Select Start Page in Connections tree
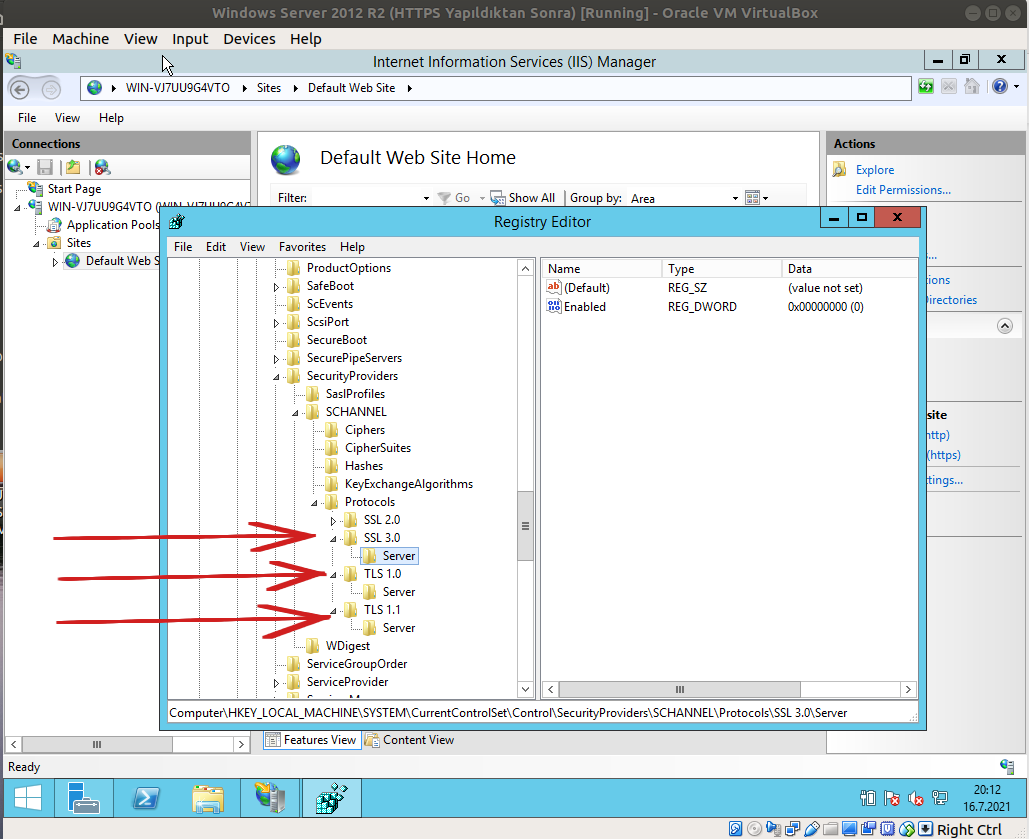The height and width of the screenshot is (839, 1029). (x=74, y=188)
